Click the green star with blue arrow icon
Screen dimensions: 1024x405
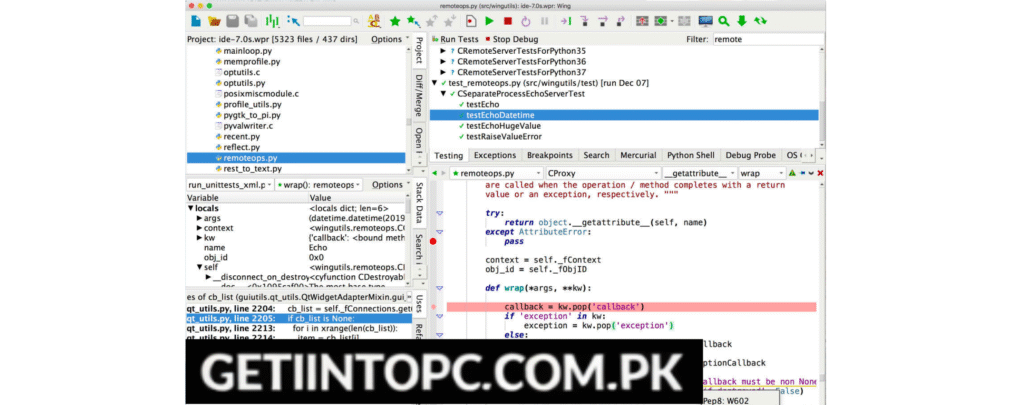413,21
